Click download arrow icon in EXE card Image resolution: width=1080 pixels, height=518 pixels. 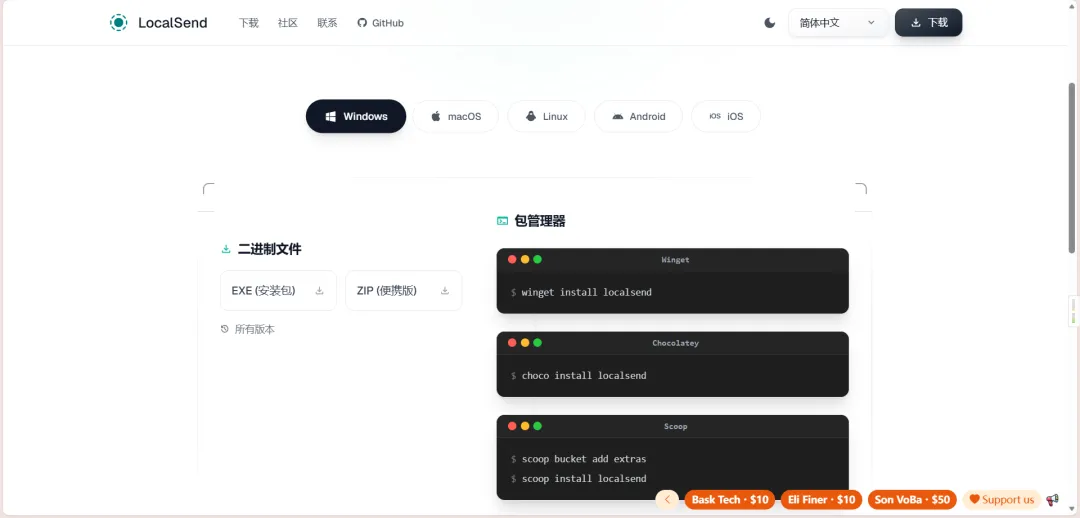[320, 291]
